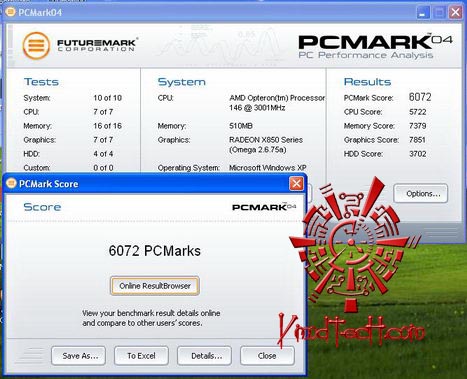Maximize the PCMark04 main window
The height and width of the screenshot is (379, 467).
pyautogui.click(x=439, y=13)
